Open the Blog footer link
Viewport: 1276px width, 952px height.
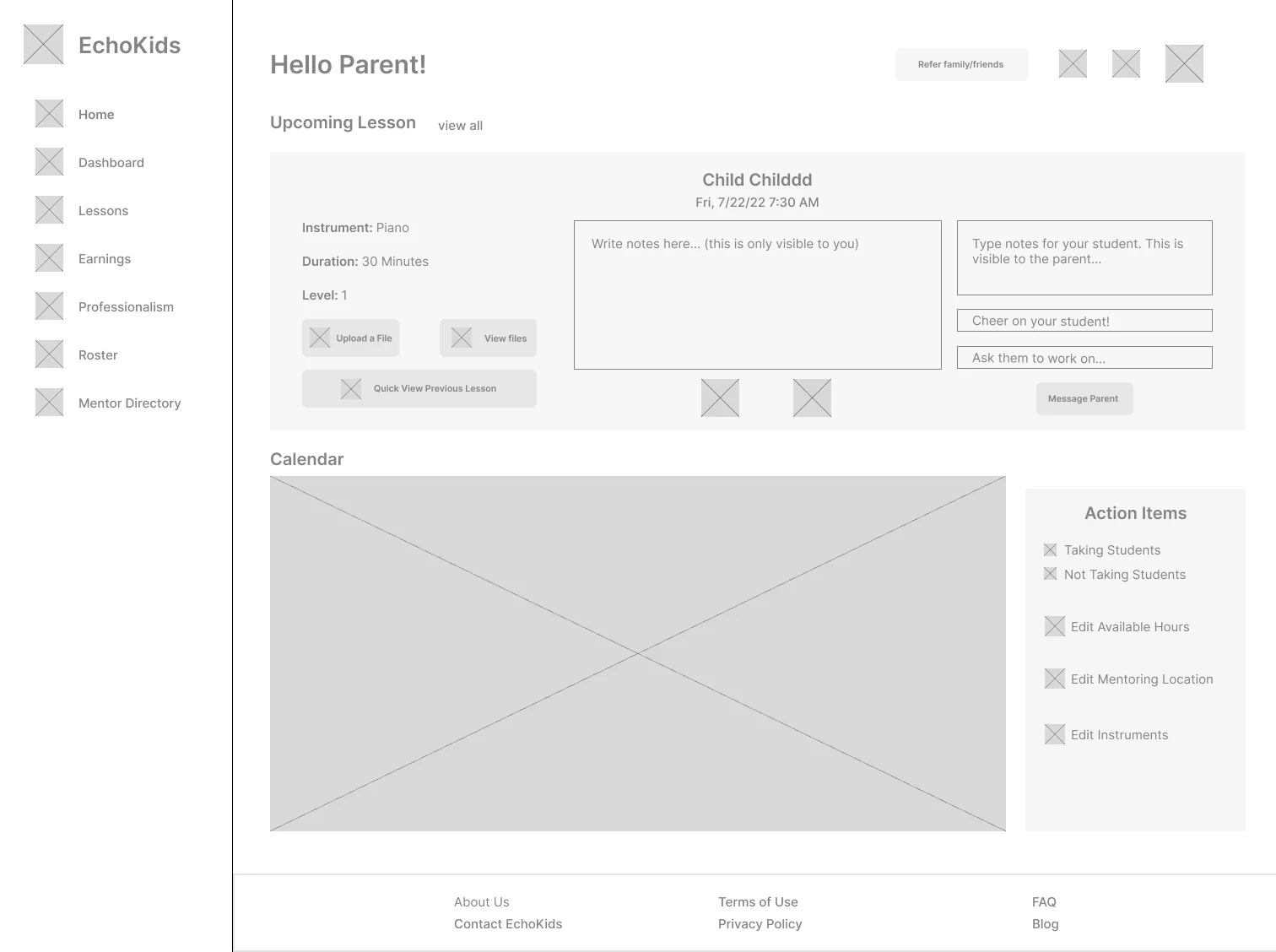[x=1045, y=924]
